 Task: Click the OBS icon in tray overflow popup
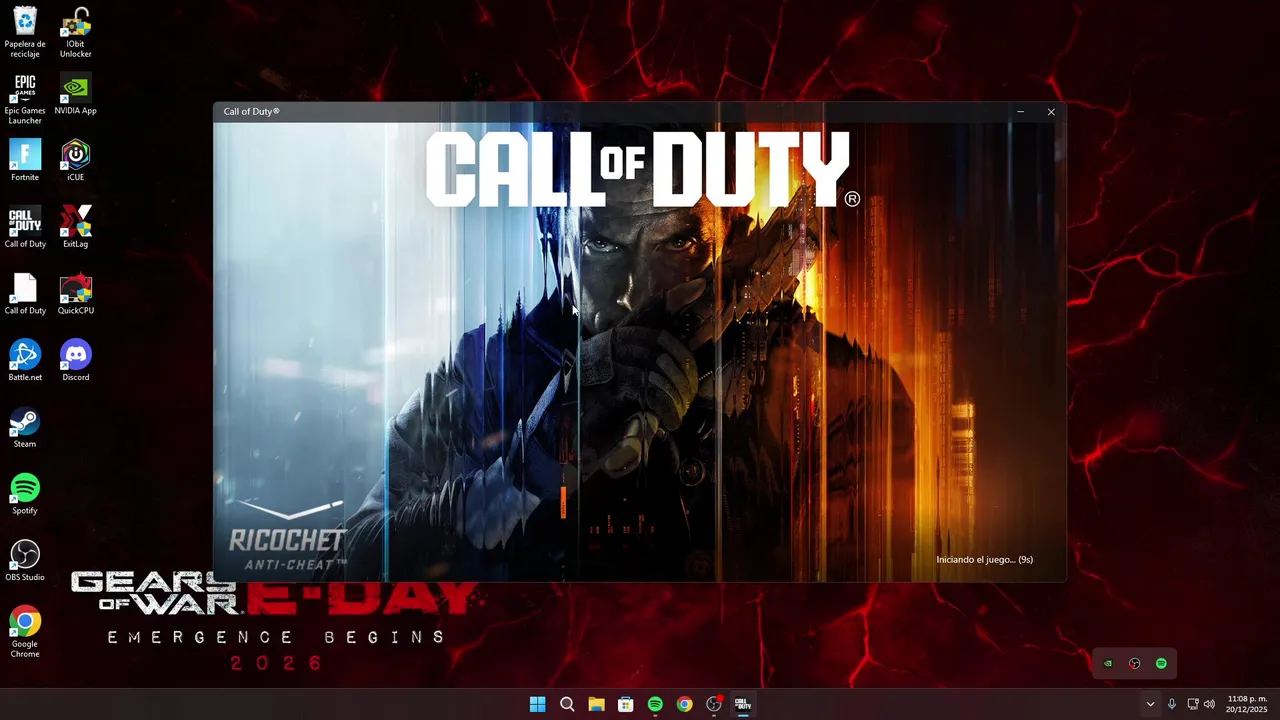pos(1134,663)
